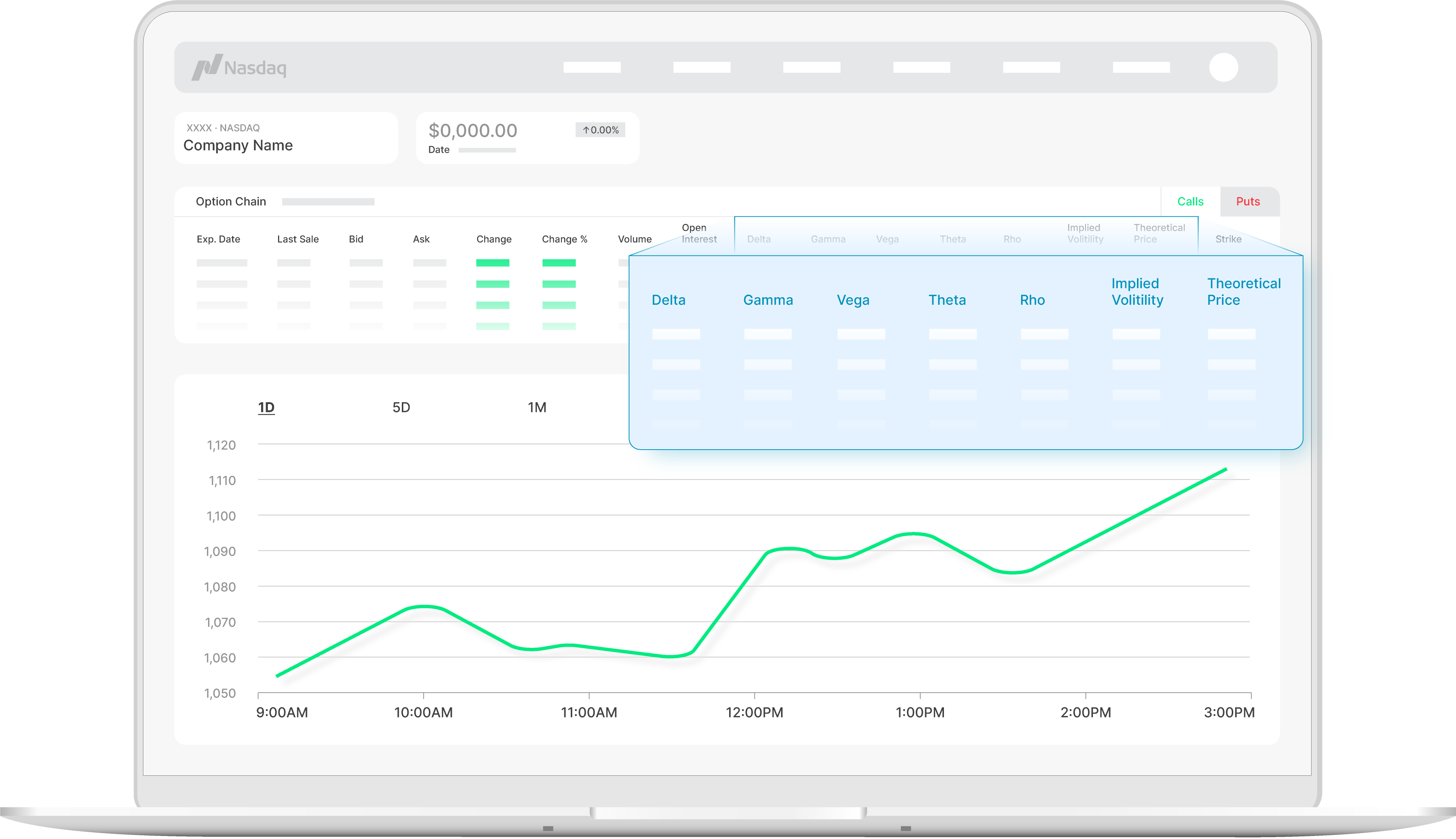Click the Company Name heading
Viewport: 1456px width, 839px height.
click(238, 145)
